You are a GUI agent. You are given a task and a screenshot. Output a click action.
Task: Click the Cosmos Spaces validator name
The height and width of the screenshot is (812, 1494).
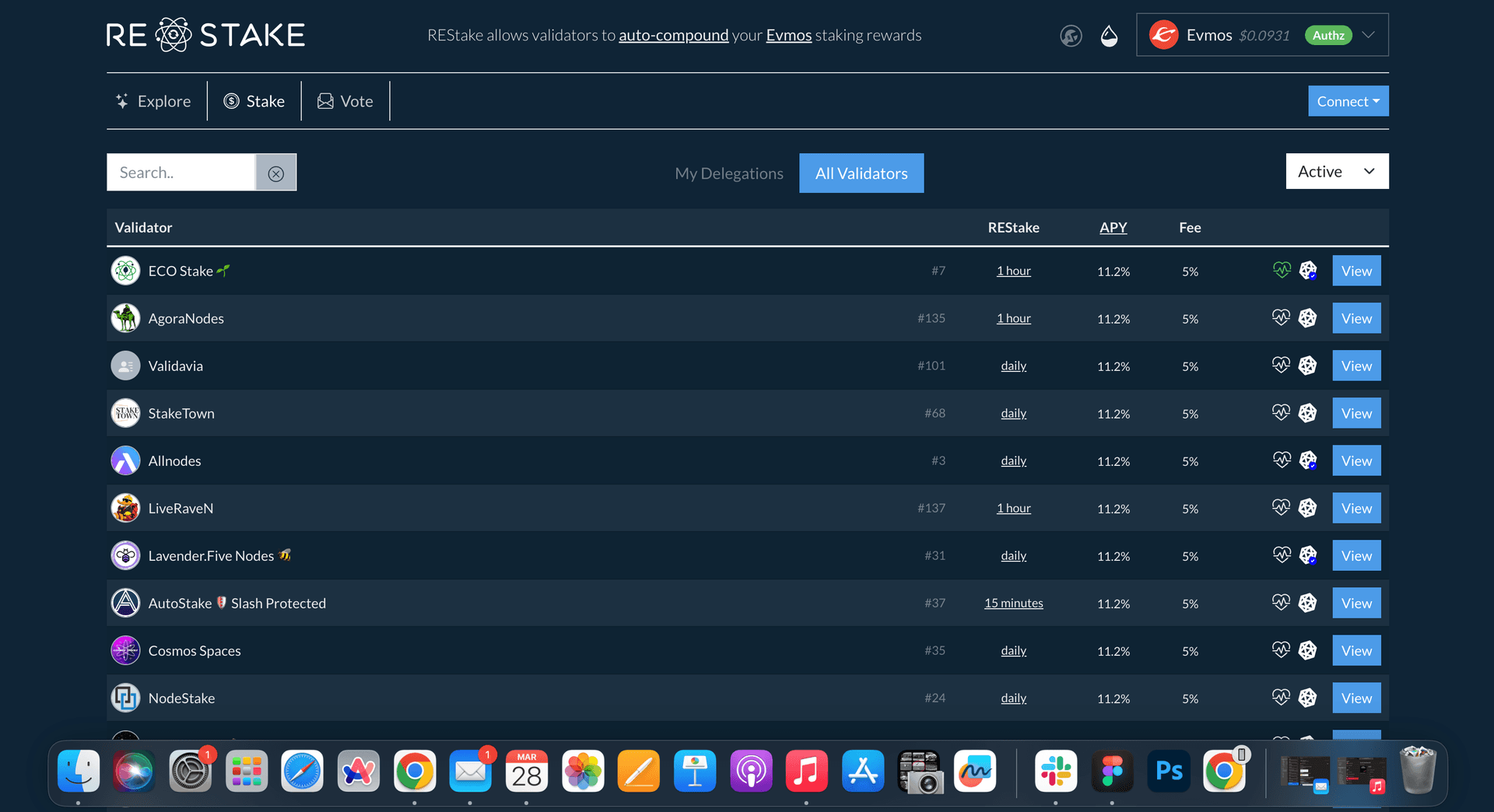pos(195,650)
